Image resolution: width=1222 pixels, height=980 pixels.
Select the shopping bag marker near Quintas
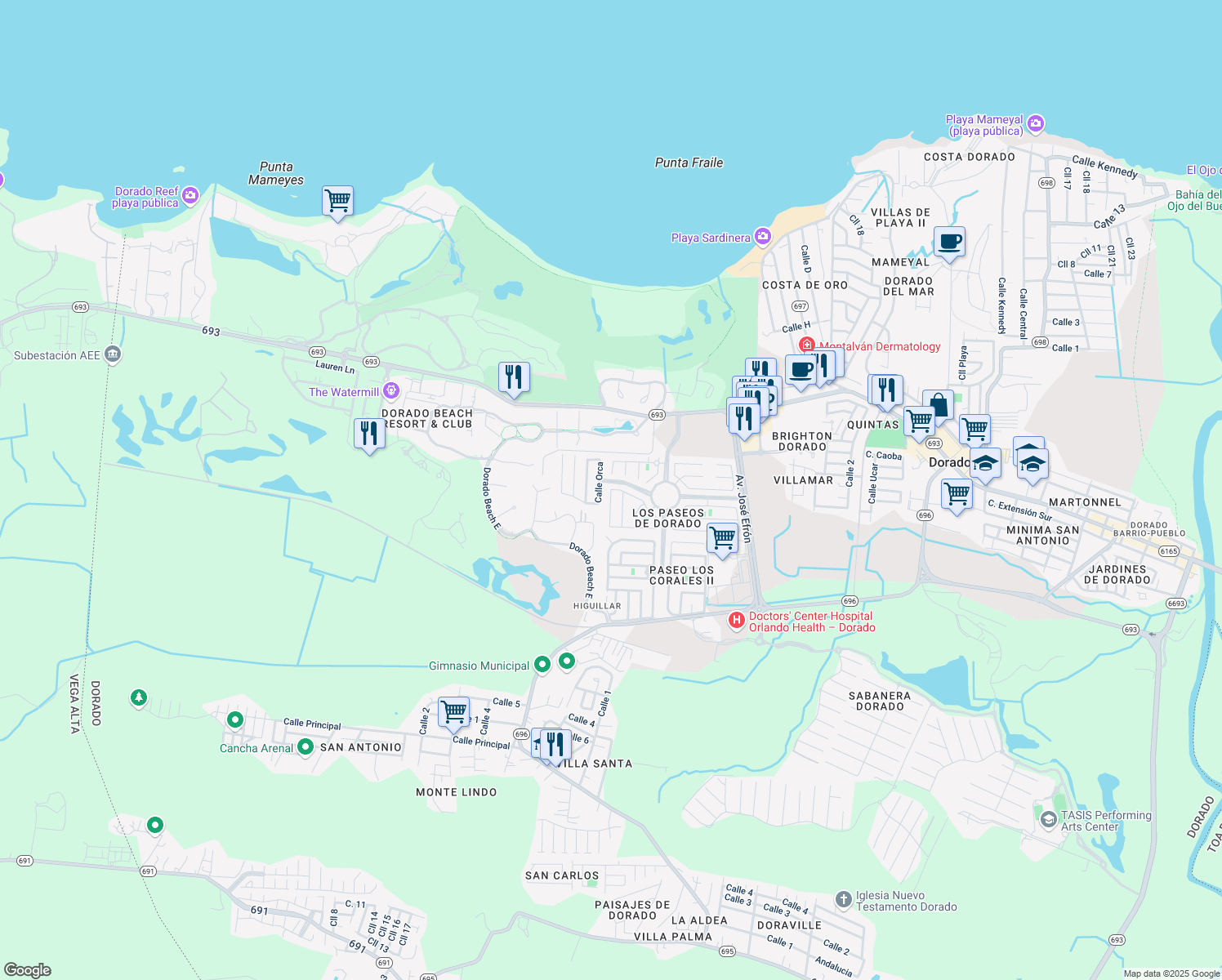pos(938,405)
